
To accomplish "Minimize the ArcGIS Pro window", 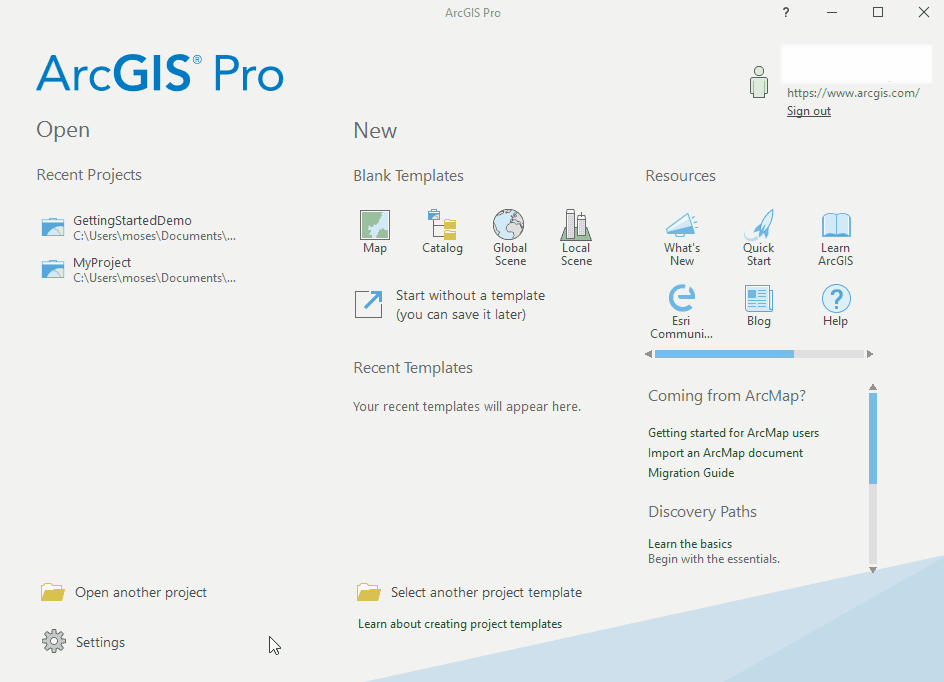I will (832, 13).
